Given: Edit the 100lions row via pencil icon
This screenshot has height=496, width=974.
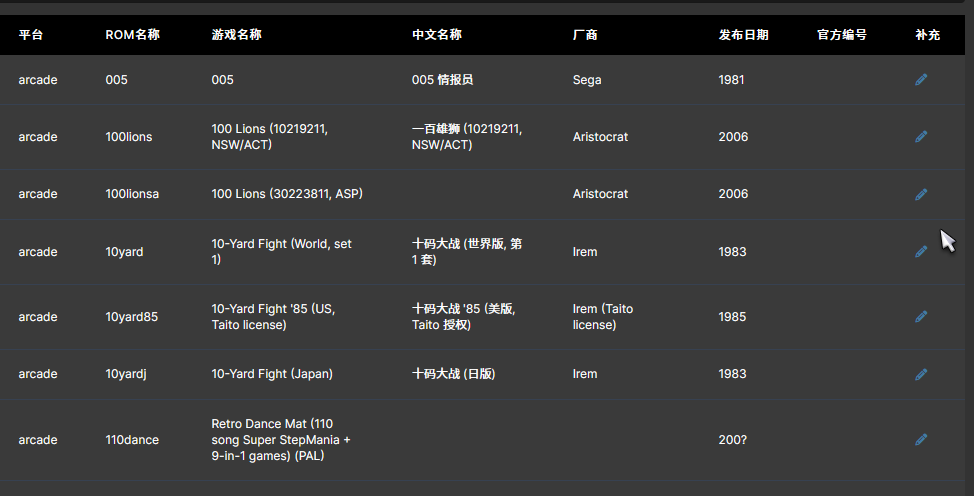Looking at the screenshot, I should pos(921,137).
